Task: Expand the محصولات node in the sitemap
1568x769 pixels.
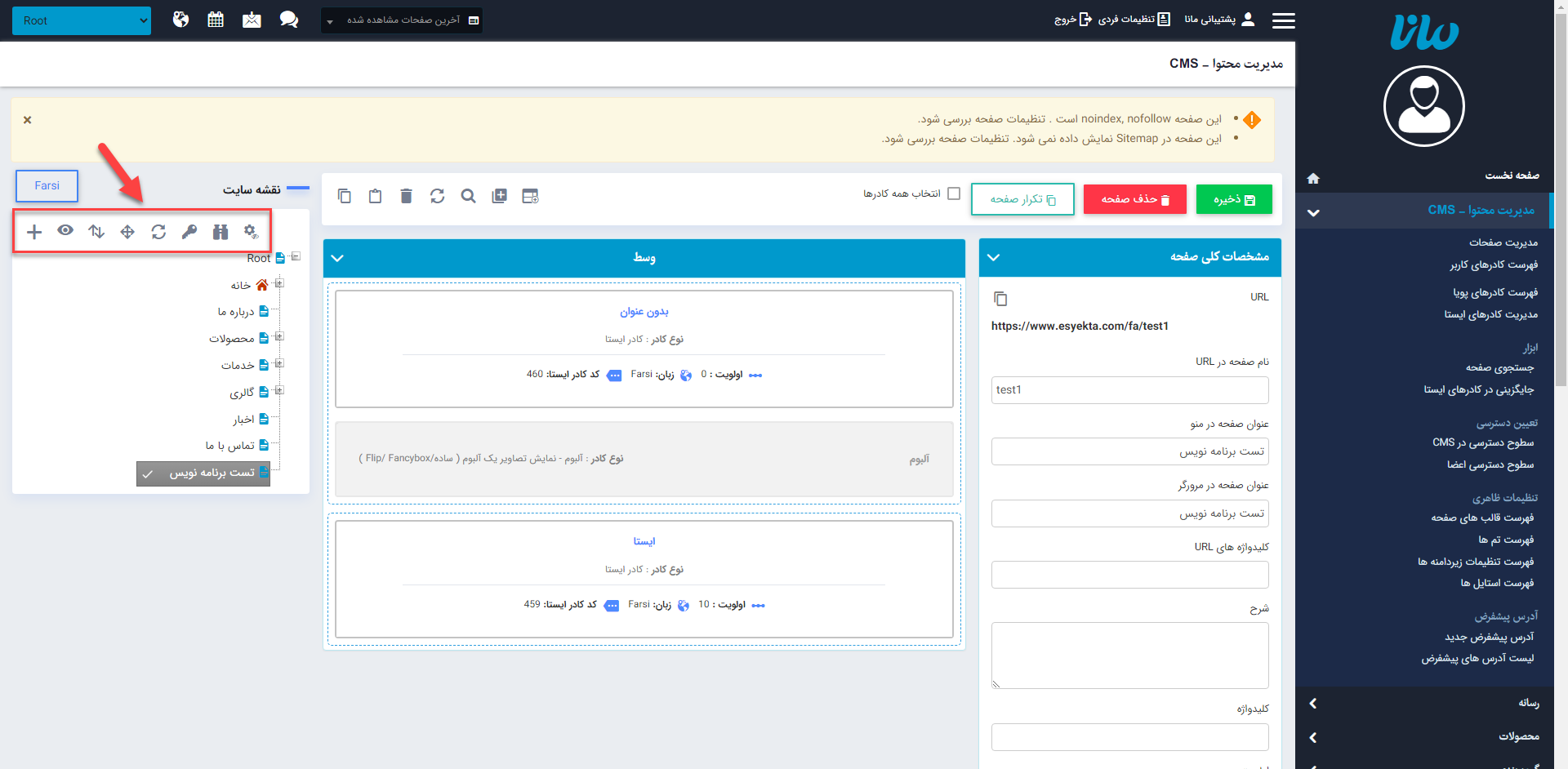Action: click(x=278, y=336)
